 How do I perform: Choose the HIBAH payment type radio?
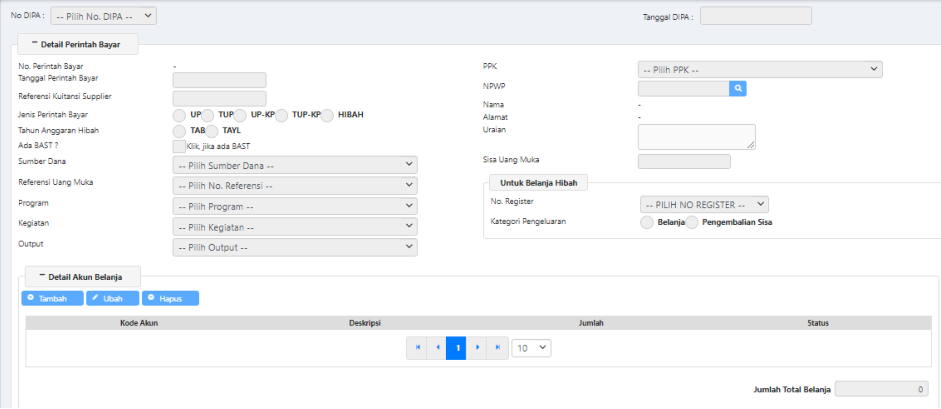coord(328,115)
